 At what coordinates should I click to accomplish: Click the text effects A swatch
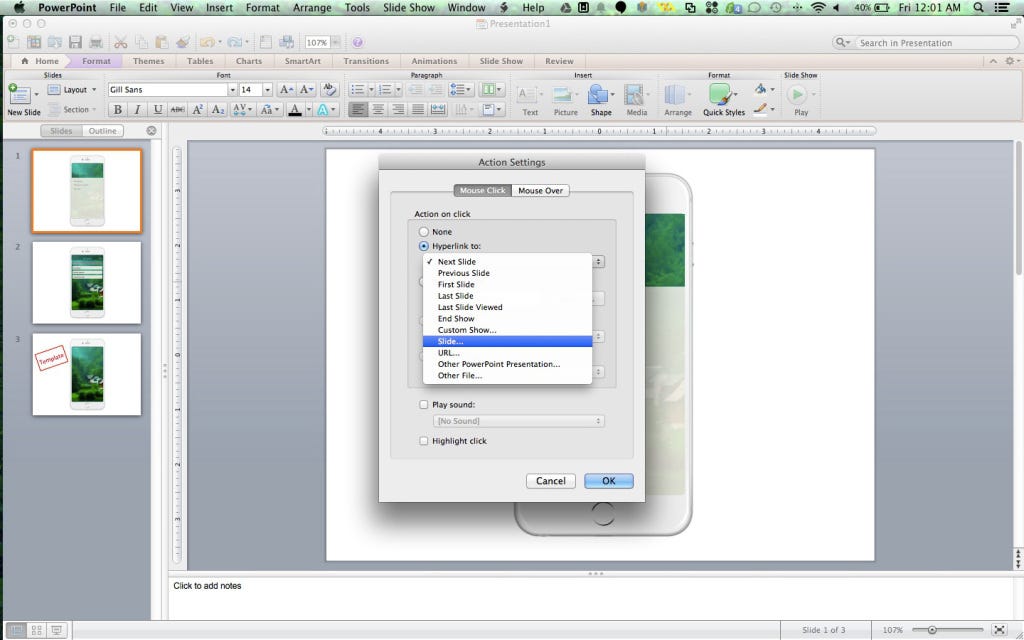coord(323,110)
